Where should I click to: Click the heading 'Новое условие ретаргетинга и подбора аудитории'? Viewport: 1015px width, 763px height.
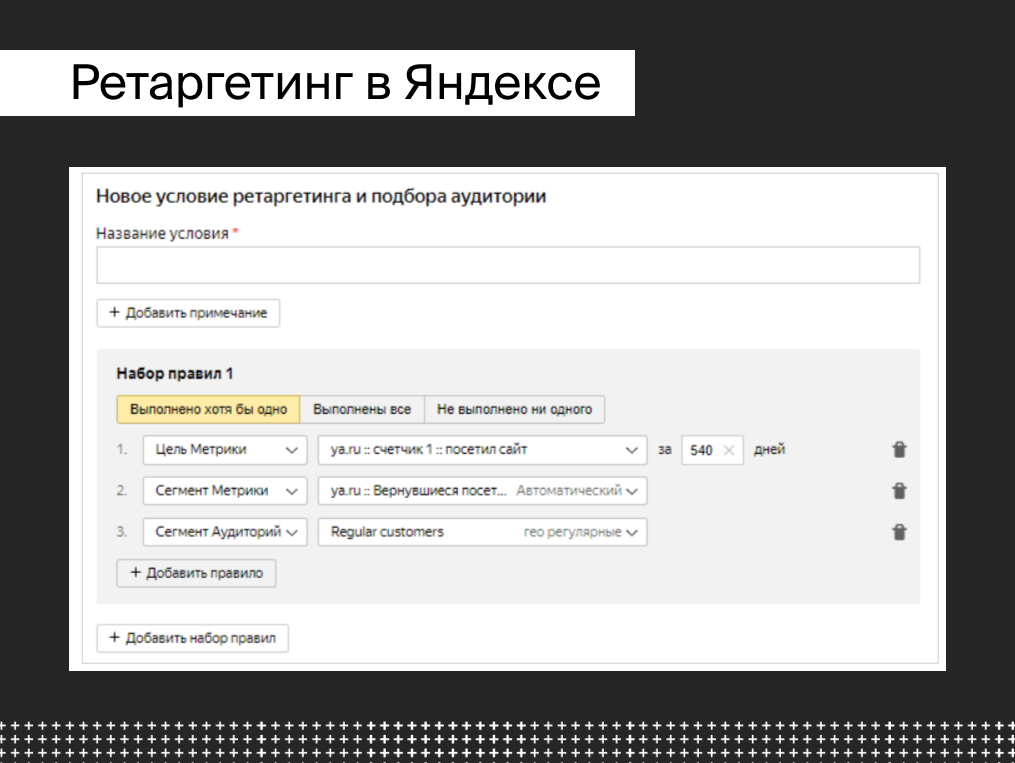[x=321, y=196]
